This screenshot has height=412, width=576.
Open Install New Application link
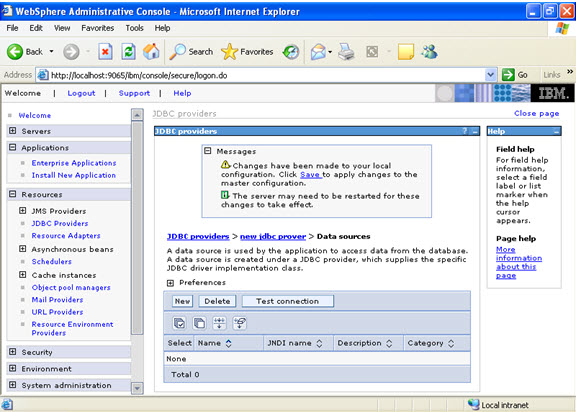click(74, 175)
